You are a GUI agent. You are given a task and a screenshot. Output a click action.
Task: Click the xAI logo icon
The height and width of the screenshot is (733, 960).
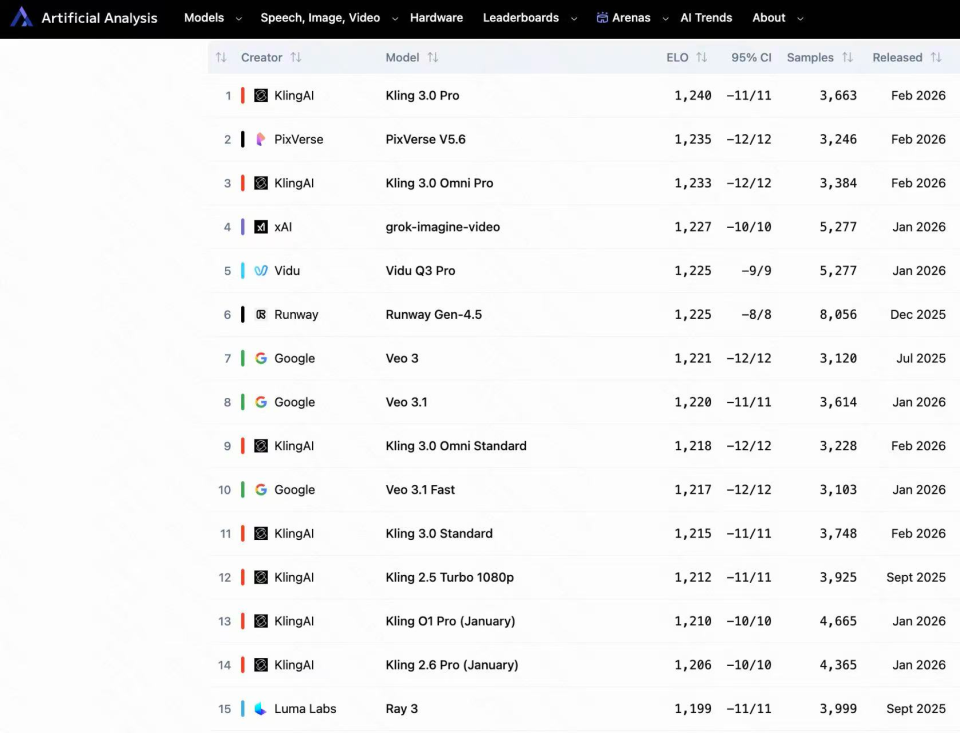click(x=261, y=227)
